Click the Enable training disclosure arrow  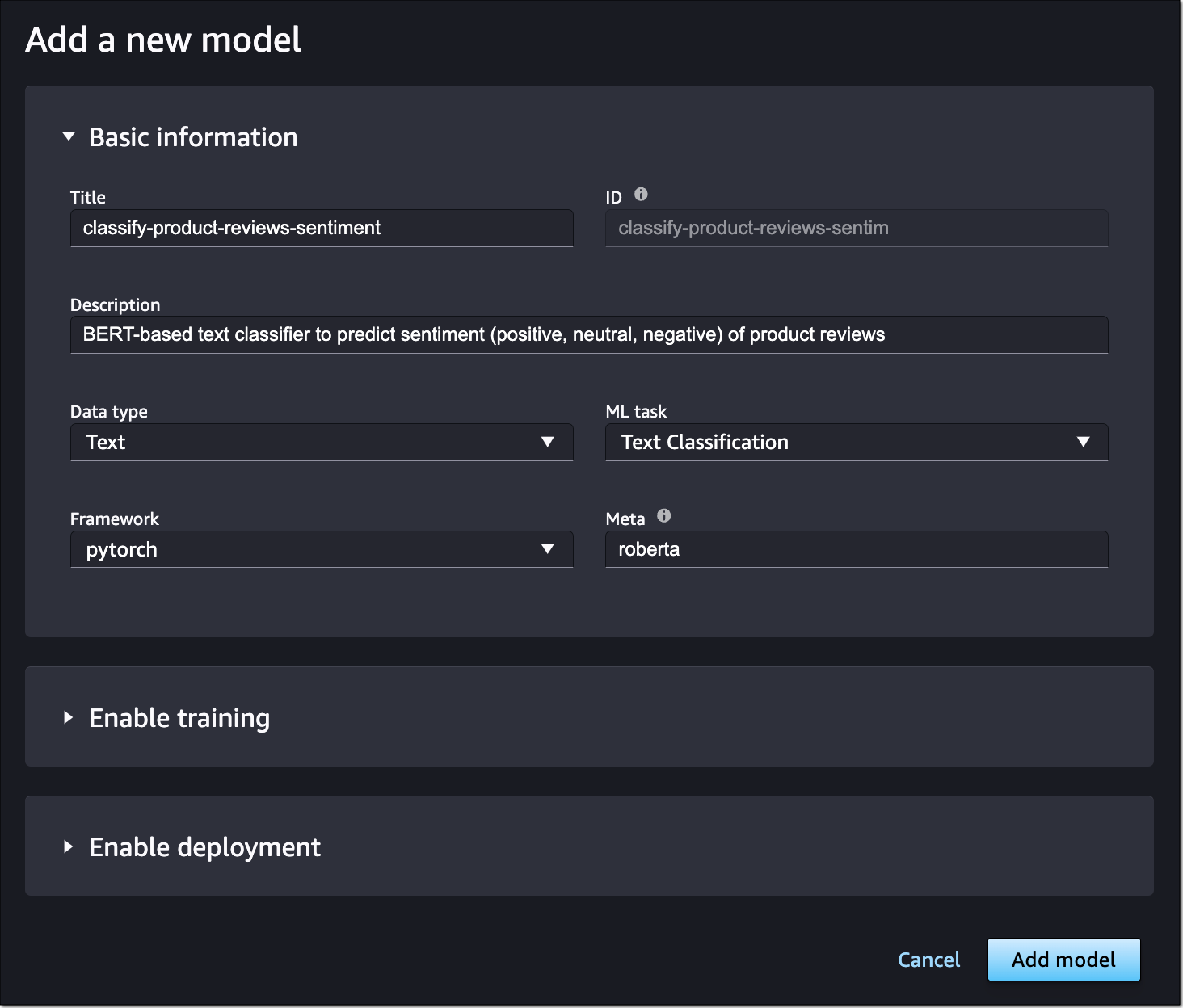click(69, 717)
